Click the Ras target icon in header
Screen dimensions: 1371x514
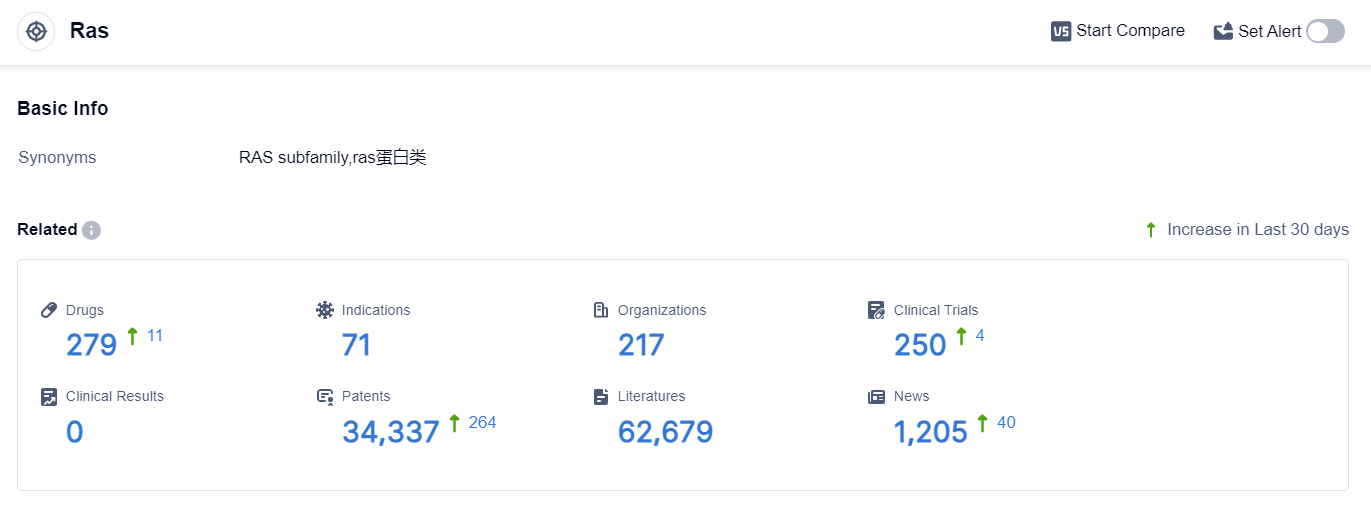(36, 31)
